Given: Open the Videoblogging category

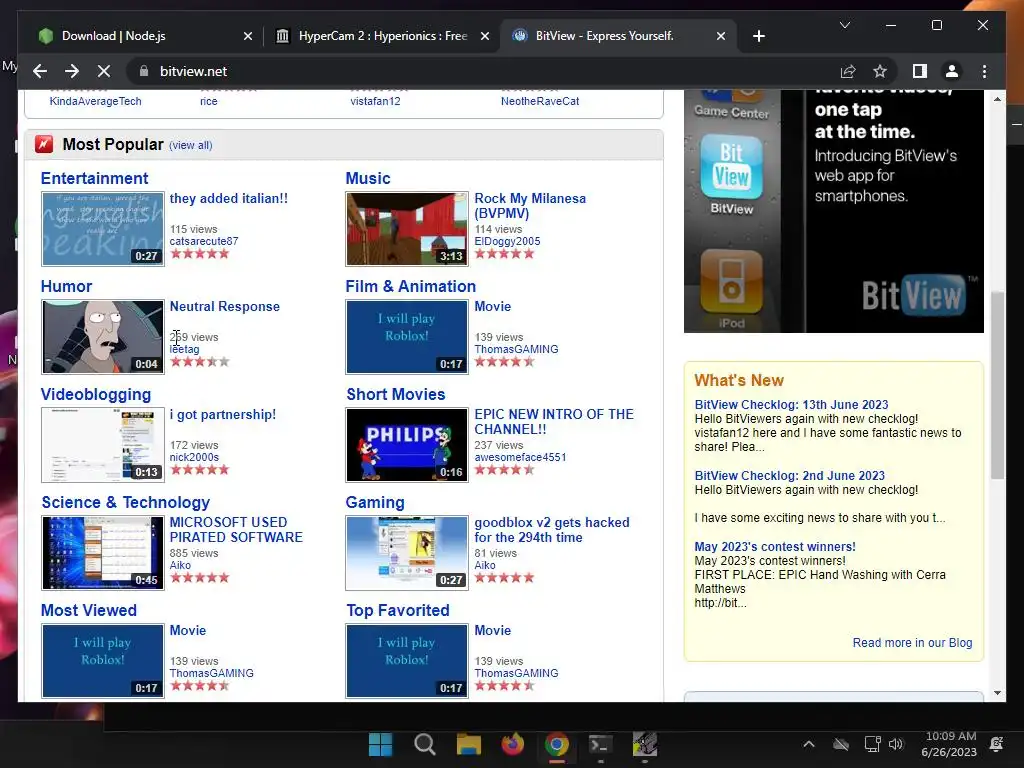Looking at the screenshot, I should [x=96, y=394].
